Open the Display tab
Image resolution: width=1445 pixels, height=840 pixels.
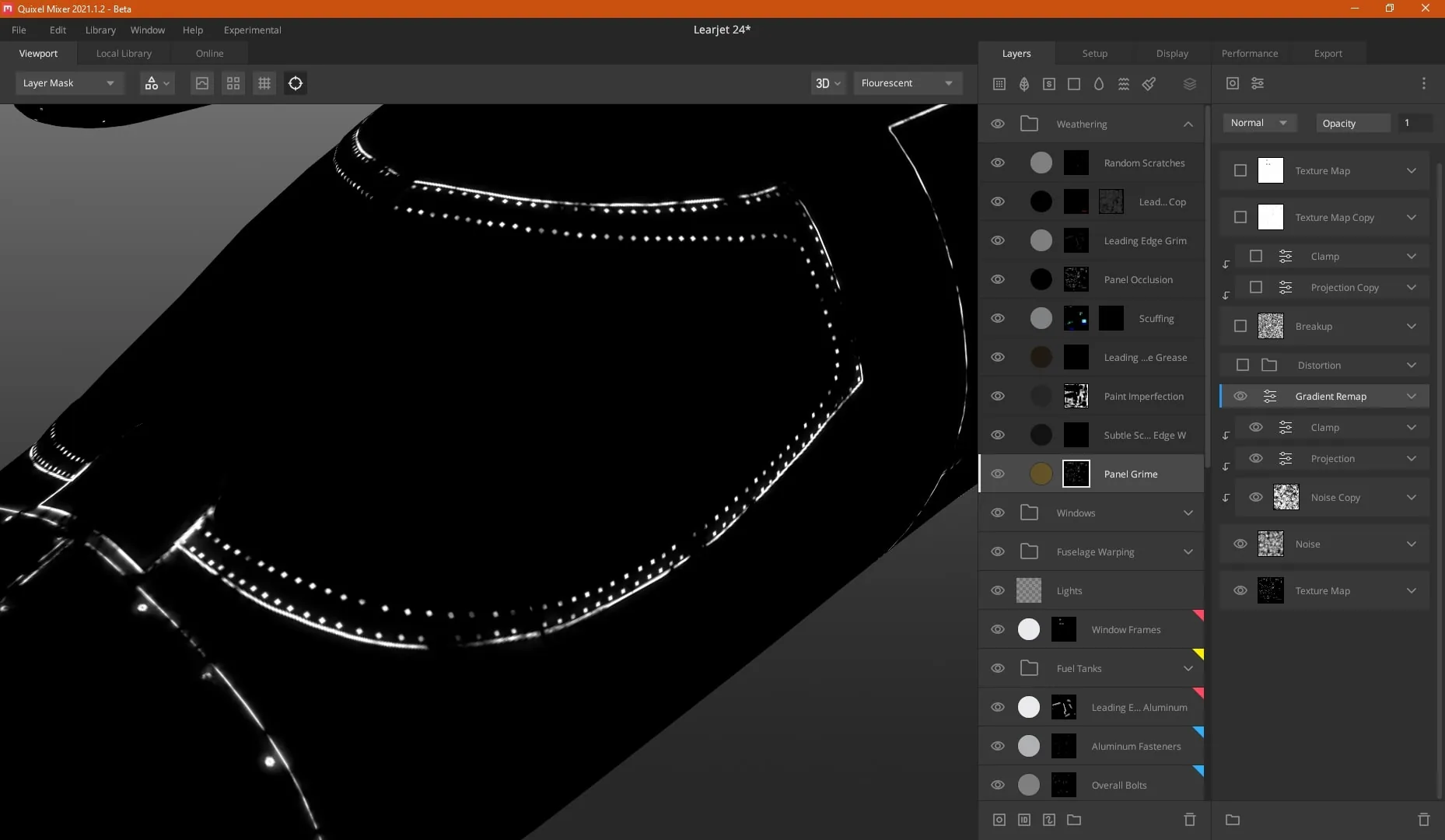pyautogui.click(x=1172, y=54)
